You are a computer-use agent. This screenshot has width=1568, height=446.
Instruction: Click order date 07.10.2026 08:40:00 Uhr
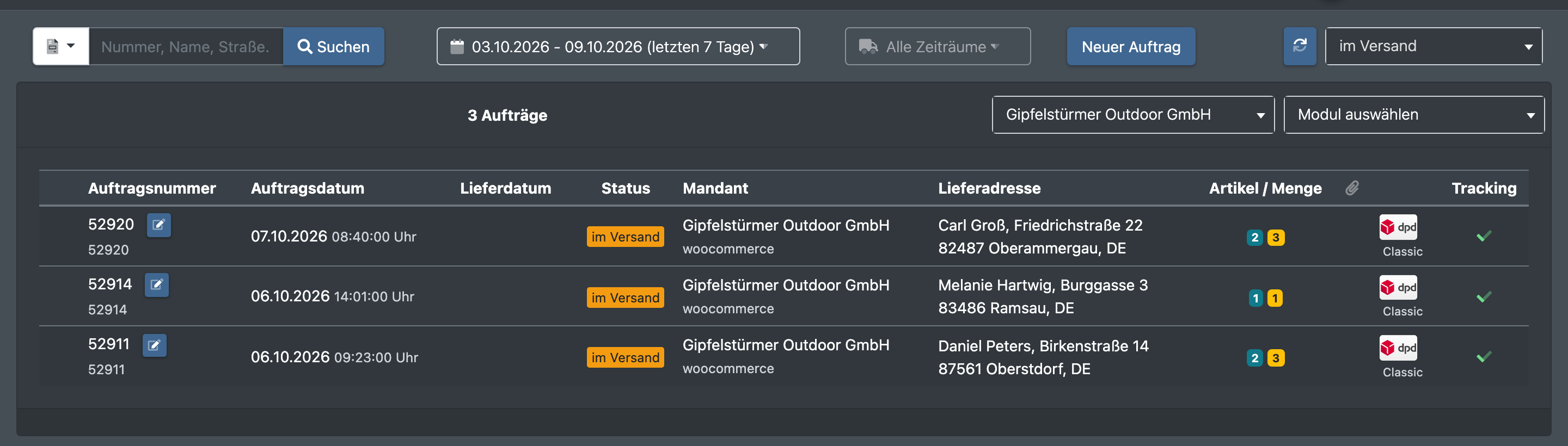334,236
